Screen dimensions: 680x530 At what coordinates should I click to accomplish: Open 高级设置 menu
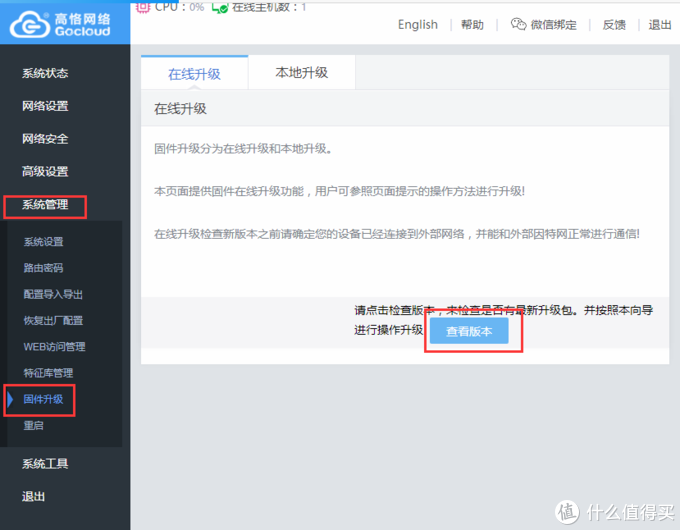45,171
